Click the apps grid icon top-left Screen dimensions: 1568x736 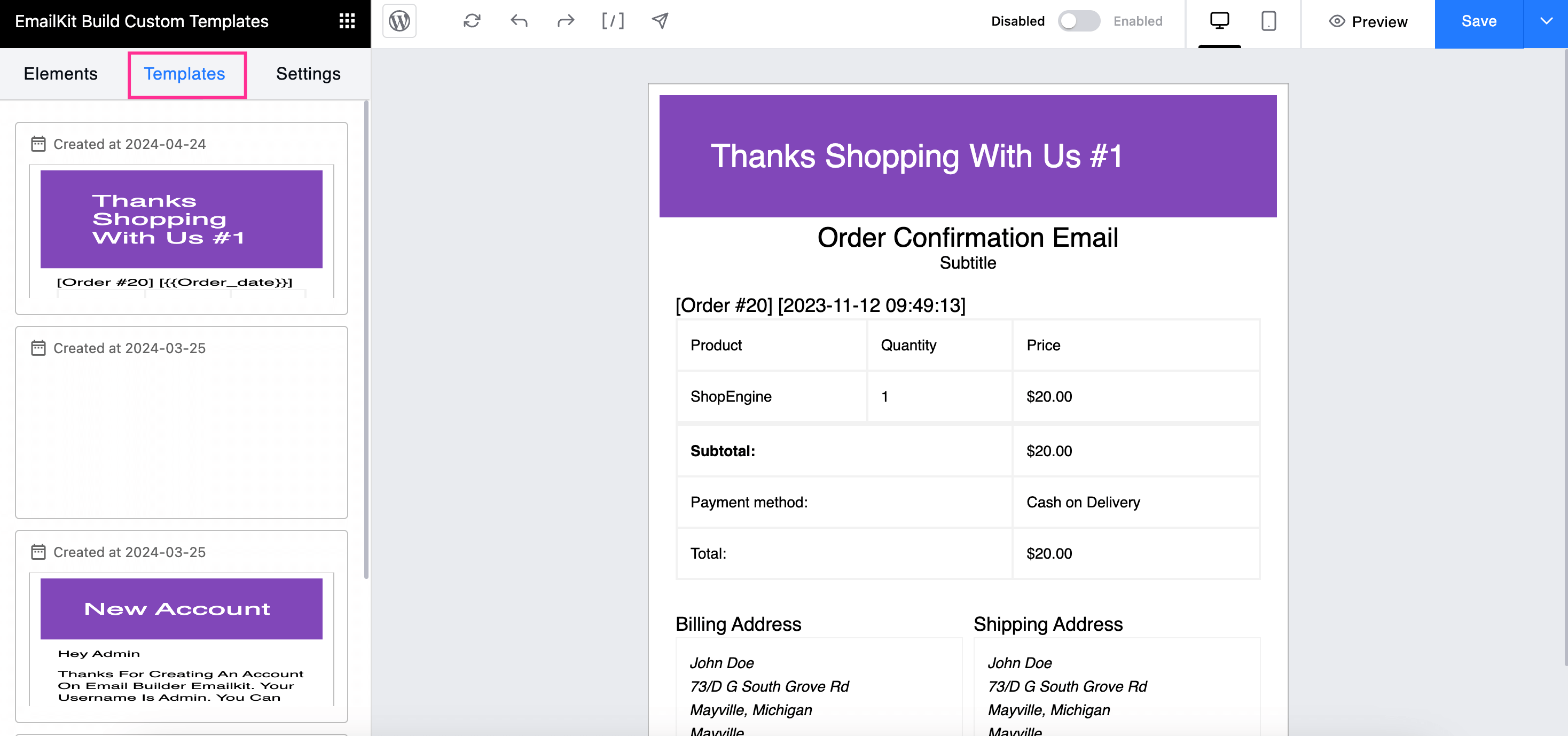pos(347,20)
